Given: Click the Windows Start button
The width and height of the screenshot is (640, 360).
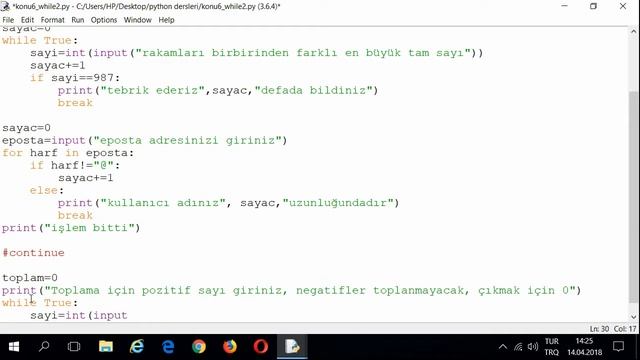Looking at the screenshot, I should coord(13,347).
